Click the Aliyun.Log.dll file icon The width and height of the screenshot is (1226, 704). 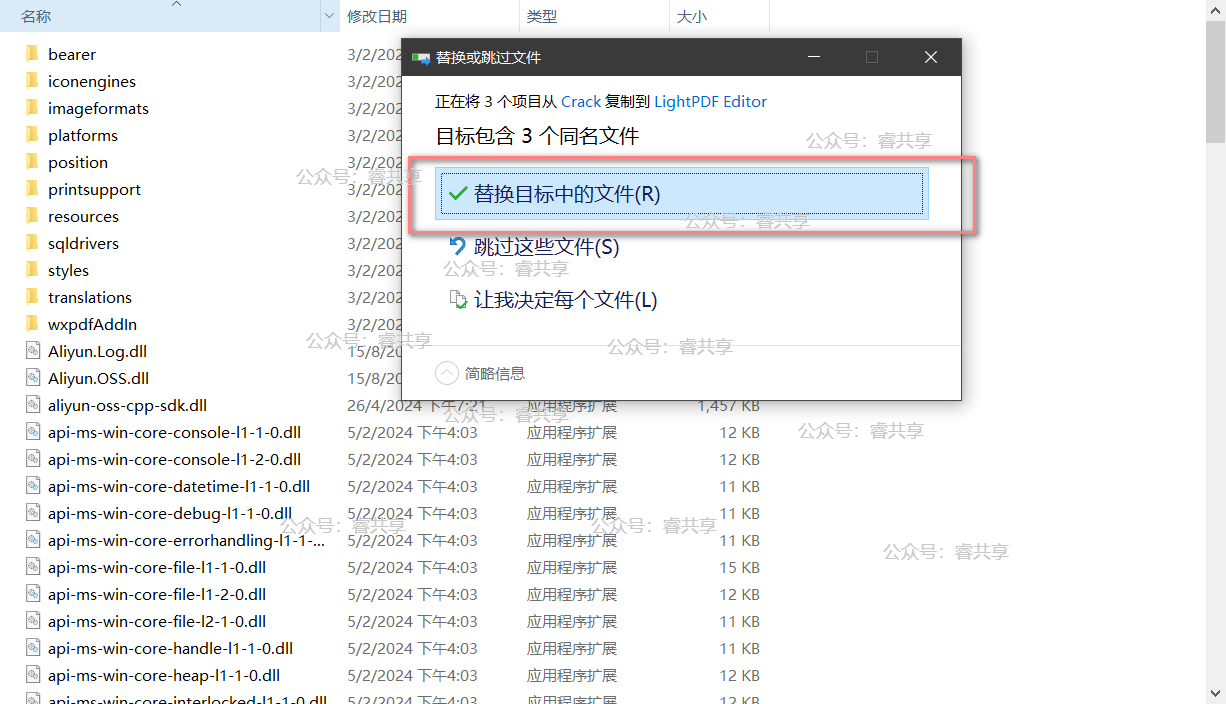coord(31,351)
